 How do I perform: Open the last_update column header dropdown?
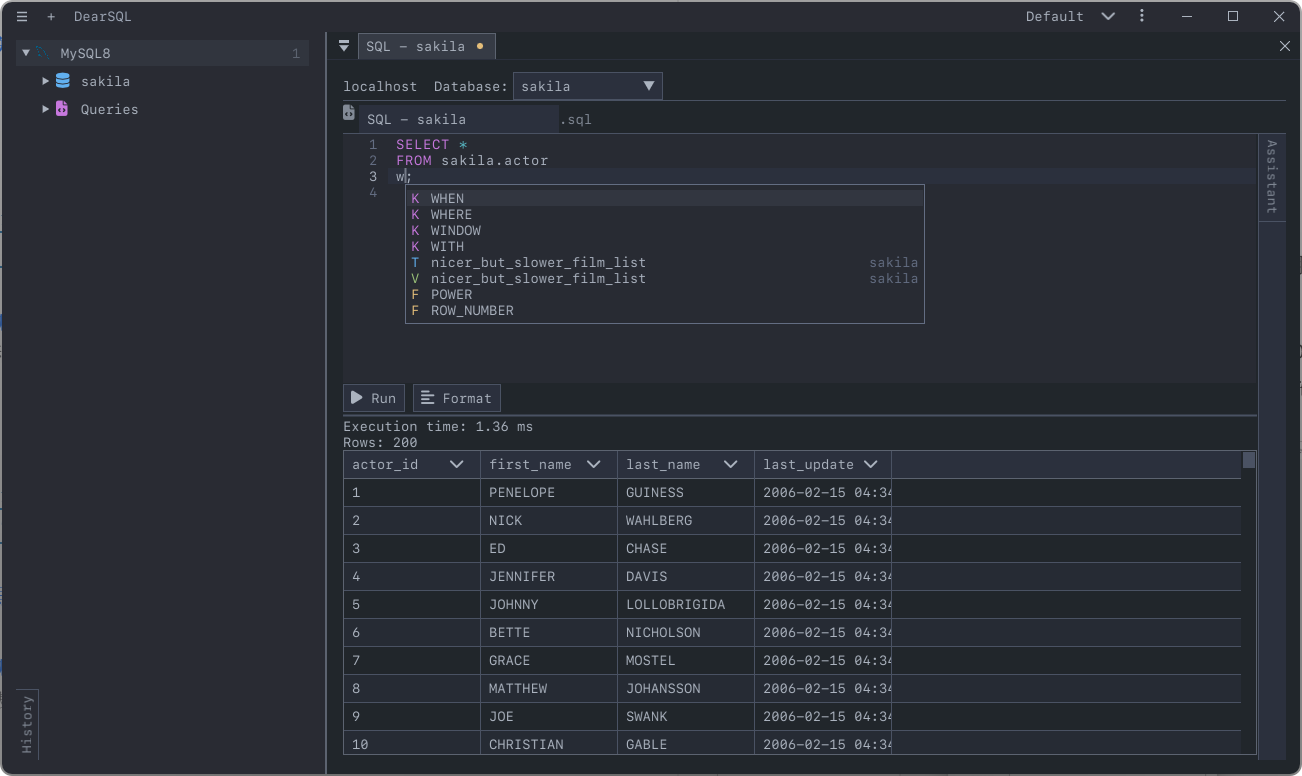point(871,464)
